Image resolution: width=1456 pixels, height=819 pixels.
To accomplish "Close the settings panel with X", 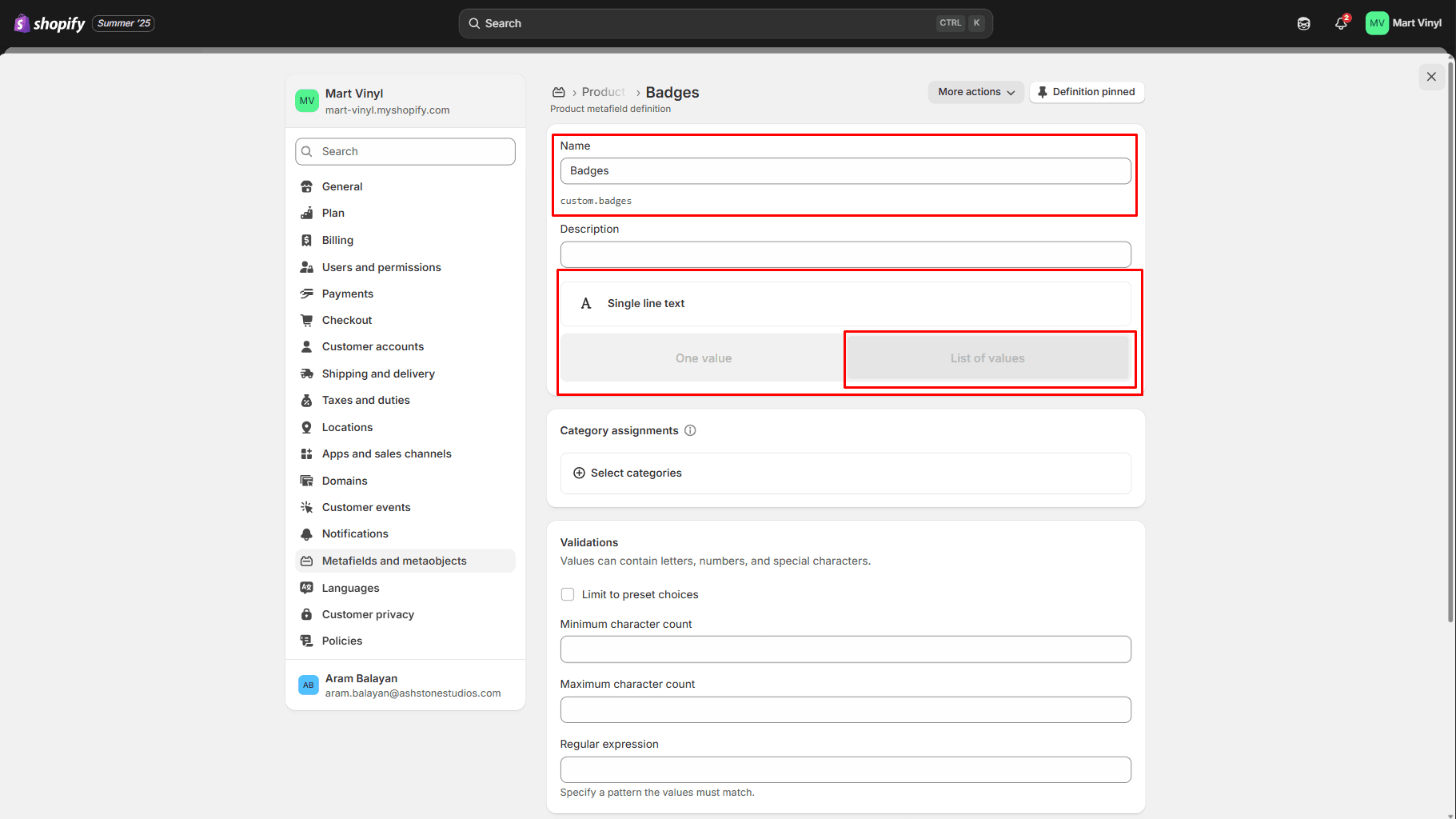I will click(x=1431, y=77).
